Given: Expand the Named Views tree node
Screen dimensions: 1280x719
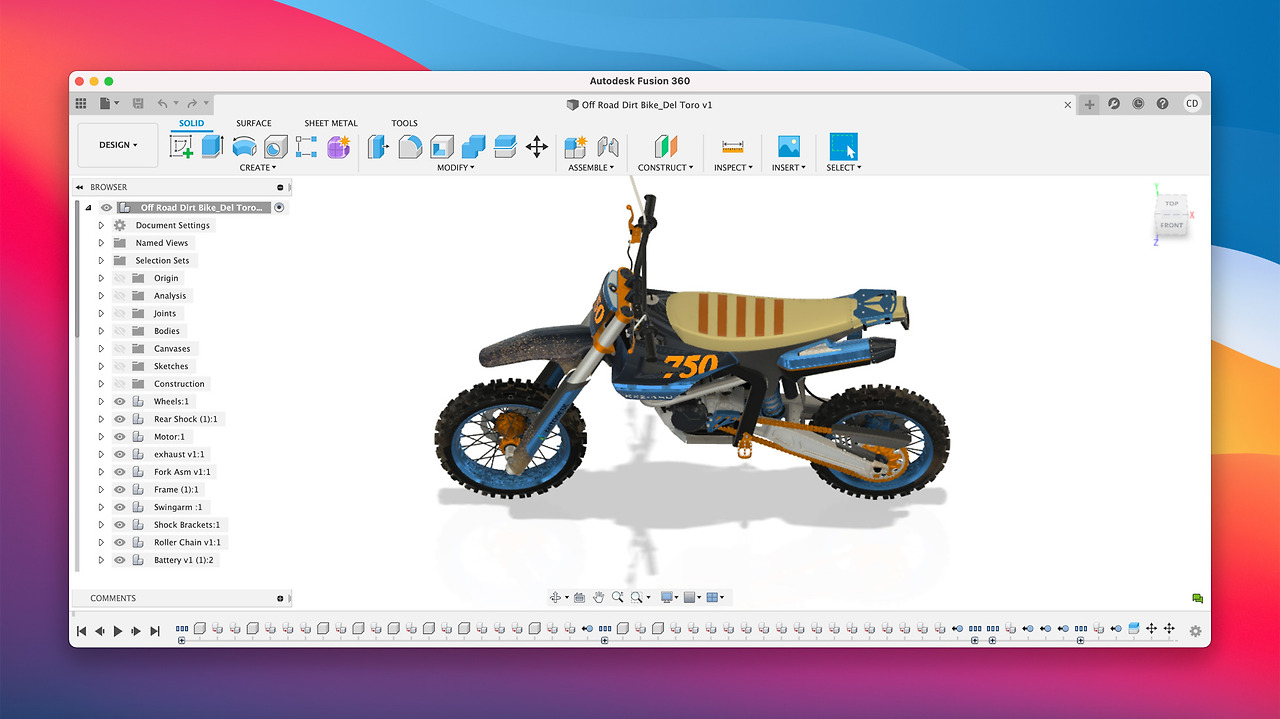Looking at the screenshot, I should tap(101, 243).
